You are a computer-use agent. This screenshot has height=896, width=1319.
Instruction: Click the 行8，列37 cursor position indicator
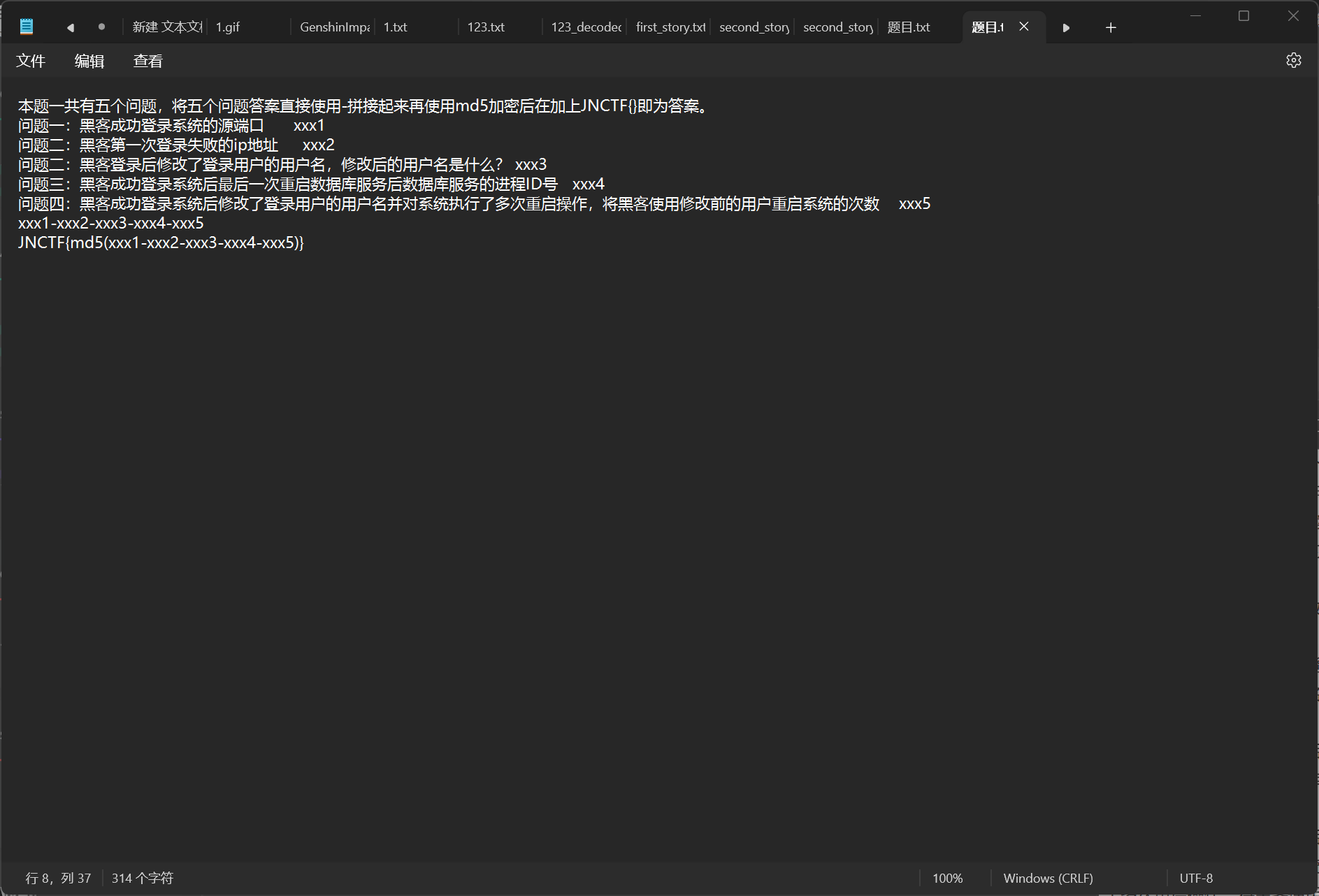(x=57, y=878)
